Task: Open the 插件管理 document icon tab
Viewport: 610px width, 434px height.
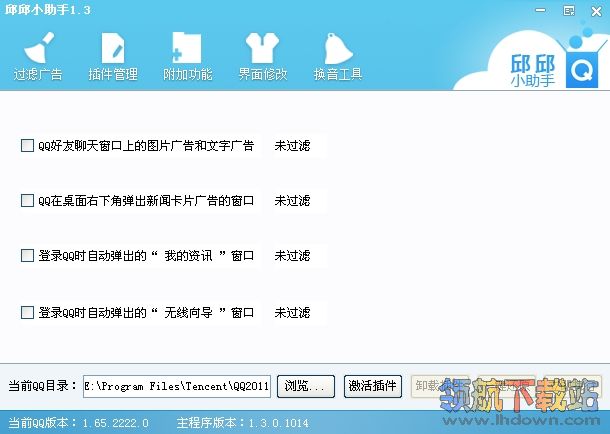Action: pyautogui.click(x=113, y=57)
